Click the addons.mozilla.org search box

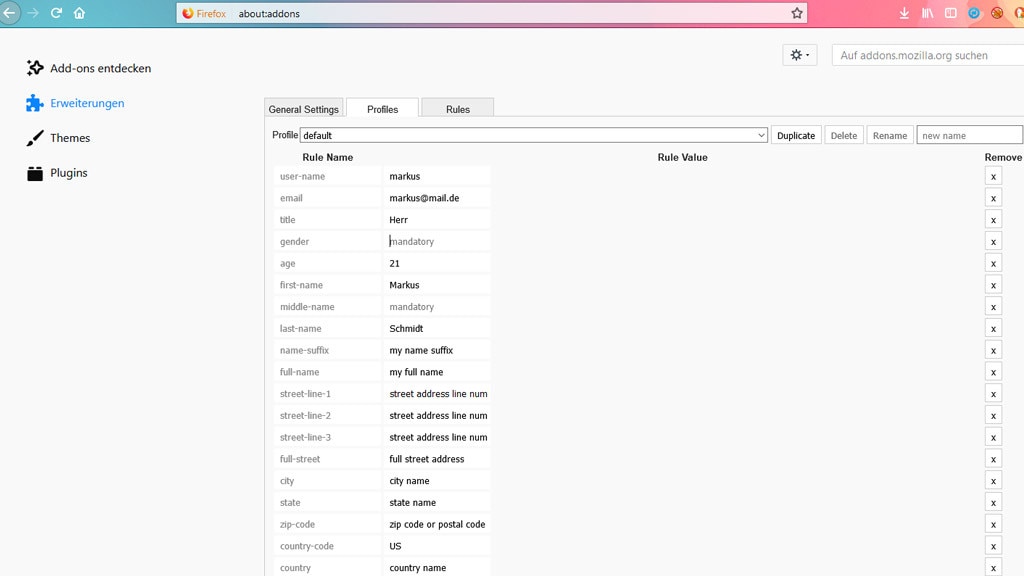pos(927,55)
